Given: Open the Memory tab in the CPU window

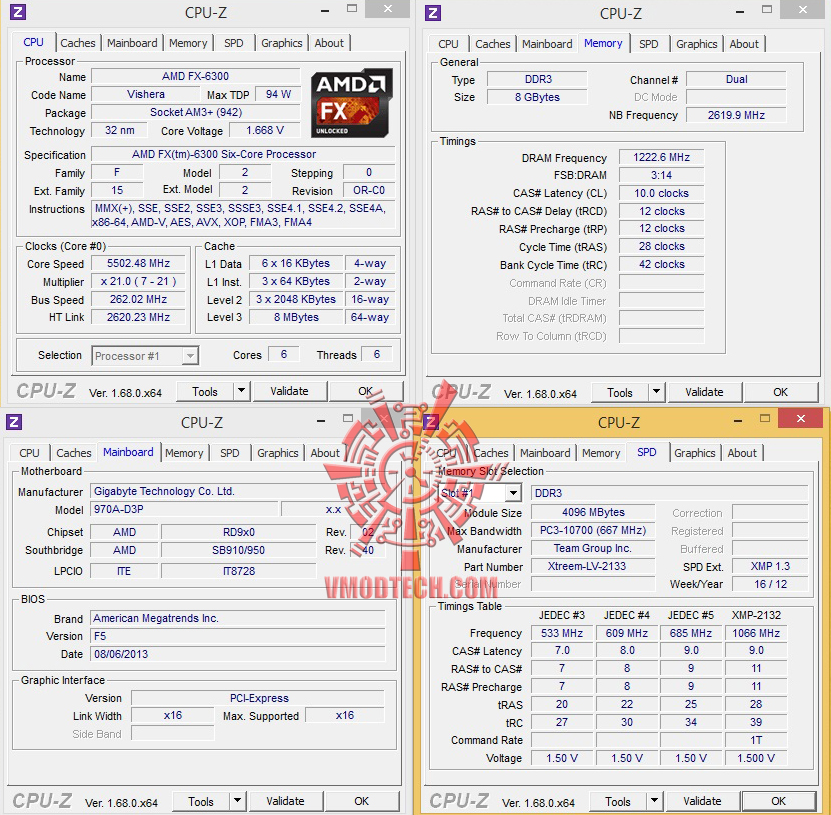Looking at the screenshot, I should click(188, 43).
